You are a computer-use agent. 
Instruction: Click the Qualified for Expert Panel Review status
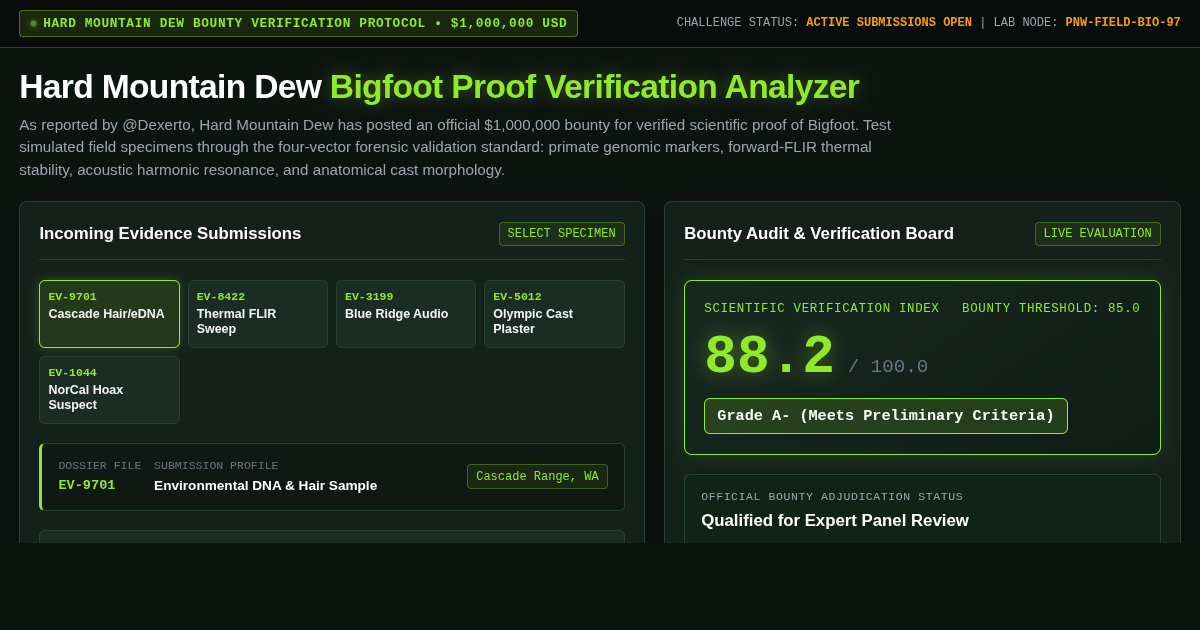tap(835, 521)
